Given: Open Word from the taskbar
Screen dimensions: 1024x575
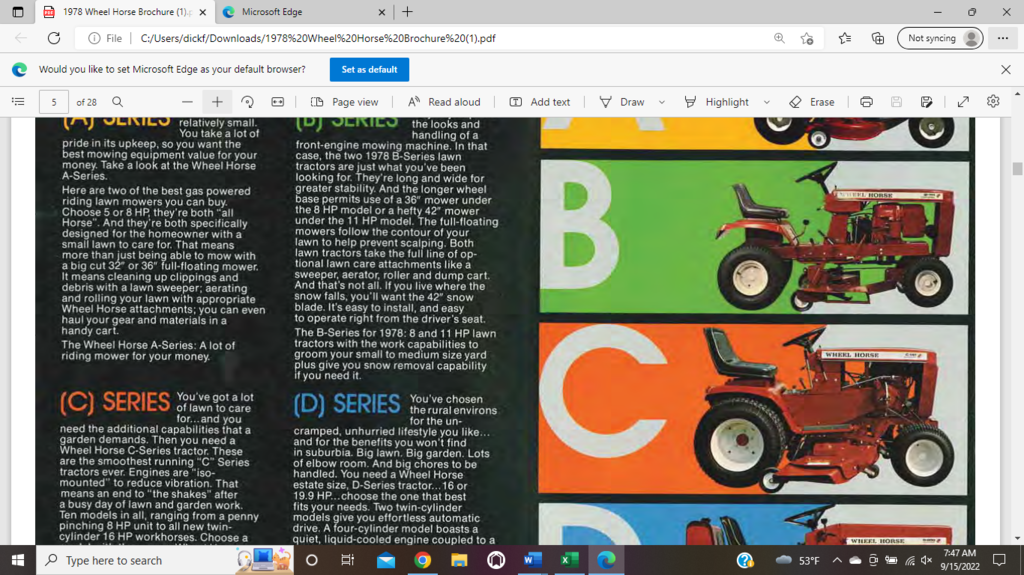Looking at the screenshot, I should click(x=533, y=560).
